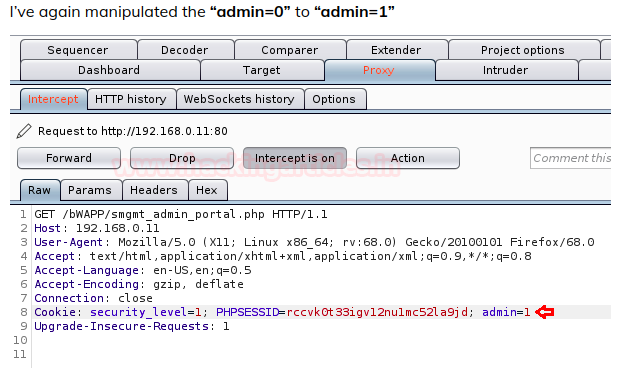Open the Extender tab
The width and height of the screenshot is (618, 368).
point(397,50)
